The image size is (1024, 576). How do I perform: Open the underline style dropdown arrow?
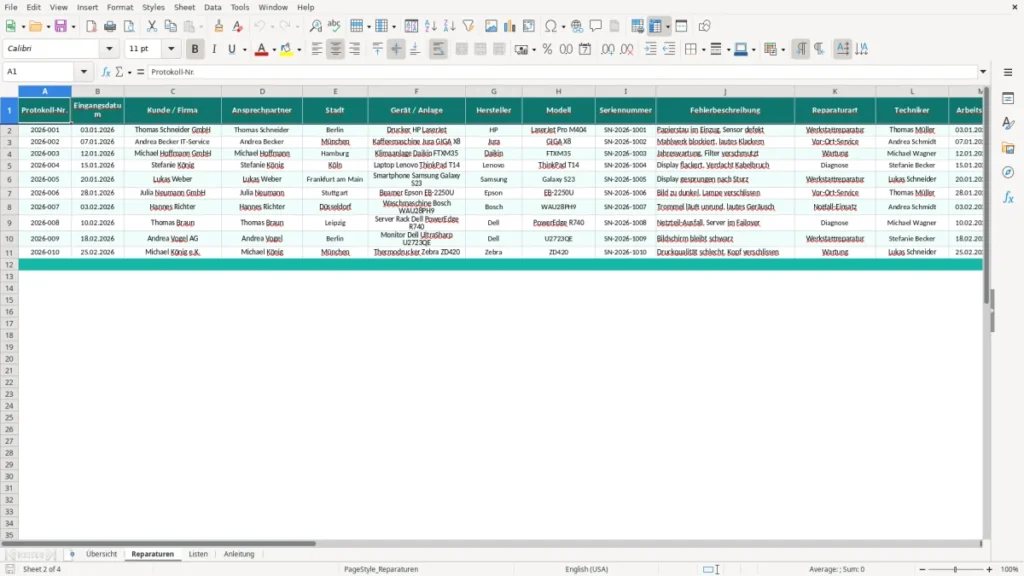(x=244, y=50)
